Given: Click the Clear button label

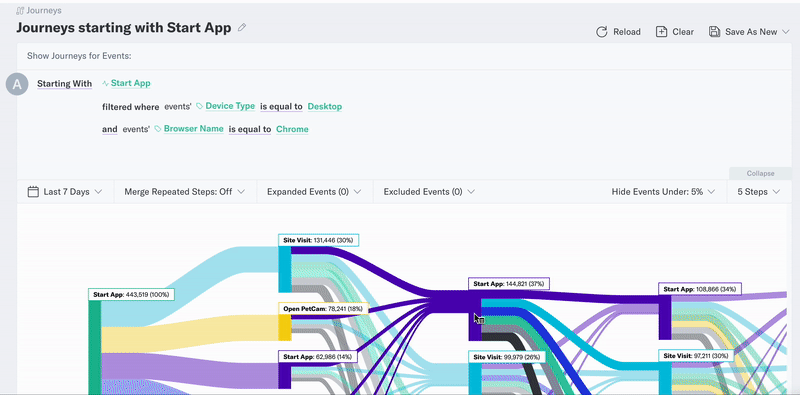Looking at the screenshot, I should [x=683, y=32].
